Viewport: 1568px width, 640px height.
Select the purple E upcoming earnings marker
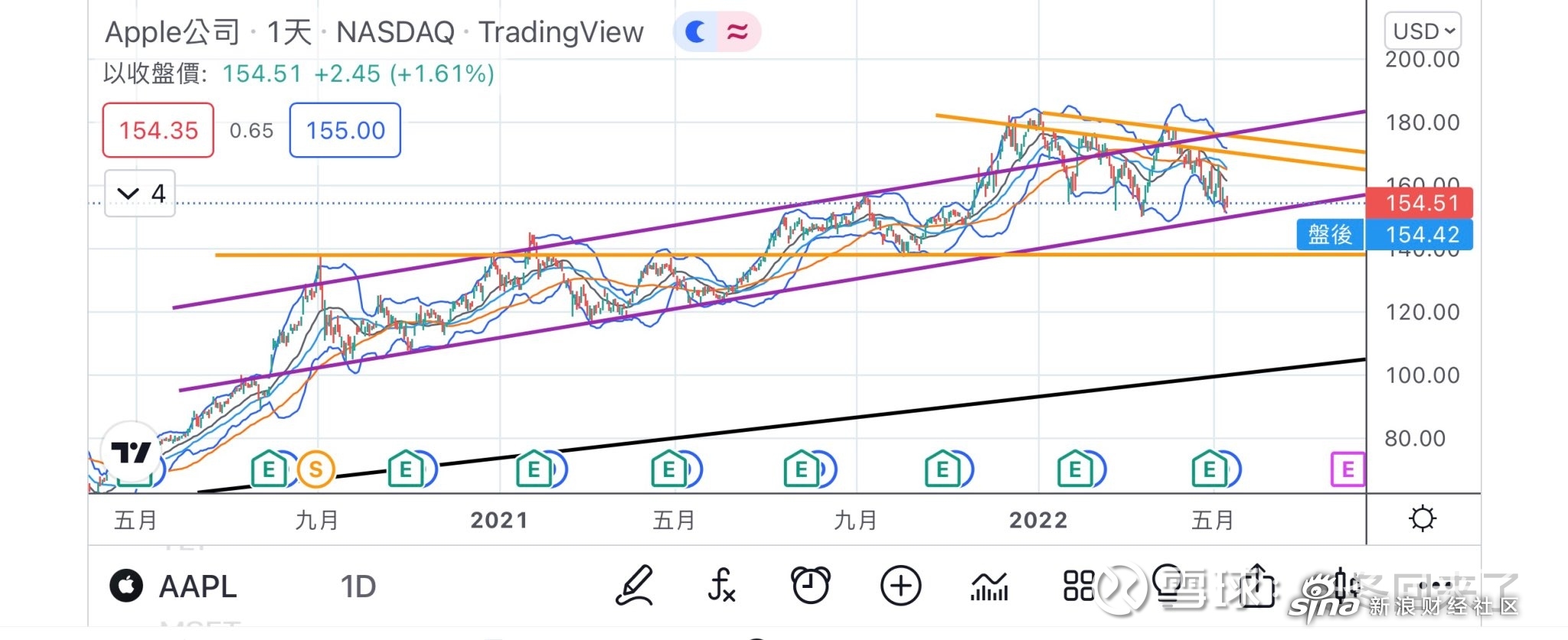(1347, 469)
